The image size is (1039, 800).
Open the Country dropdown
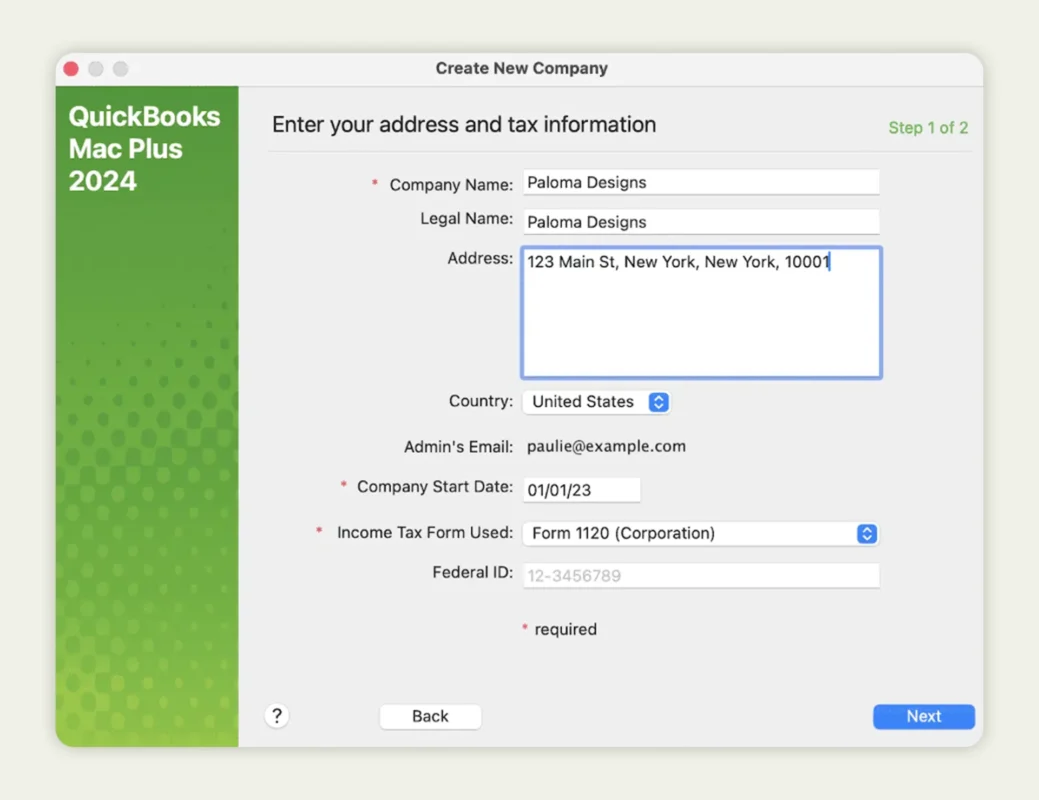click(x=597, y=402)
